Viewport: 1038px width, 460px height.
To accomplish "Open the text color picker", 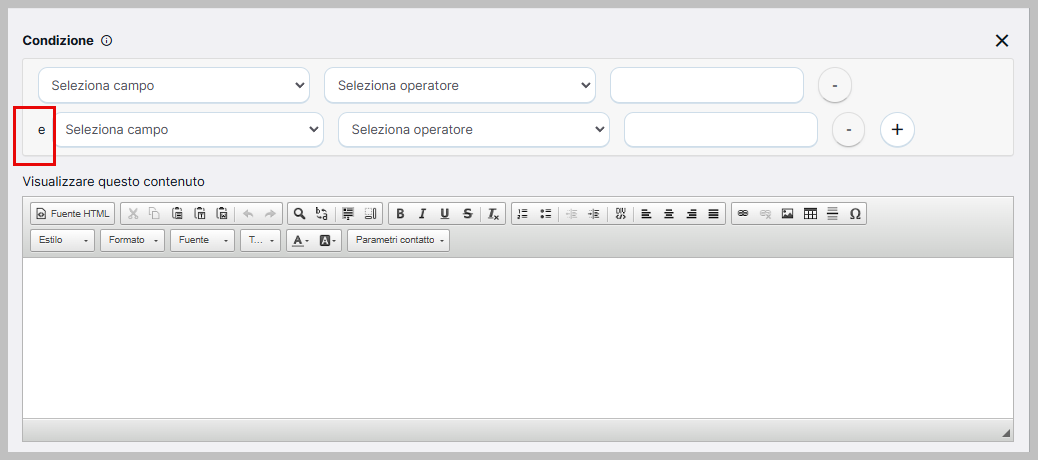I will pos(300,241).
